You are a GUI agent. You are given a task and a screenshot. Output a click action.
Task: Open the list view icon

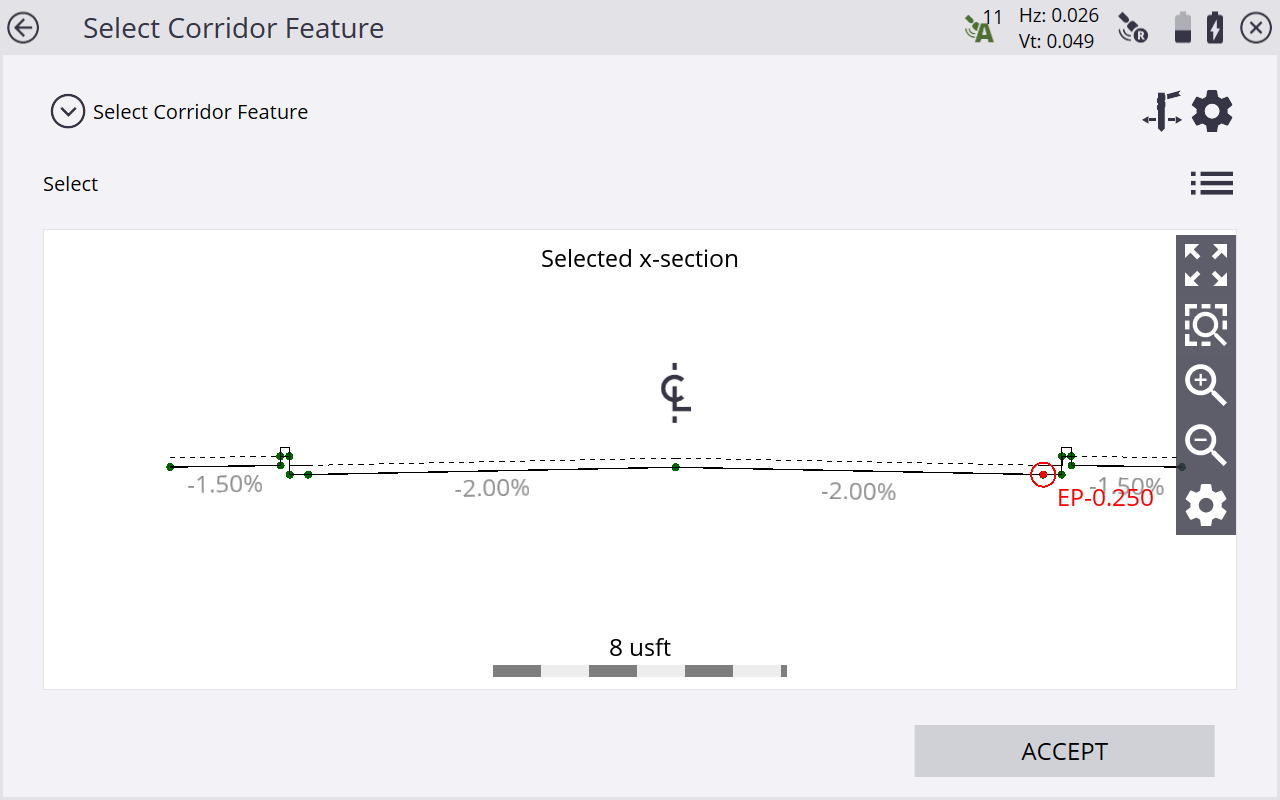tap(1211, 184)
